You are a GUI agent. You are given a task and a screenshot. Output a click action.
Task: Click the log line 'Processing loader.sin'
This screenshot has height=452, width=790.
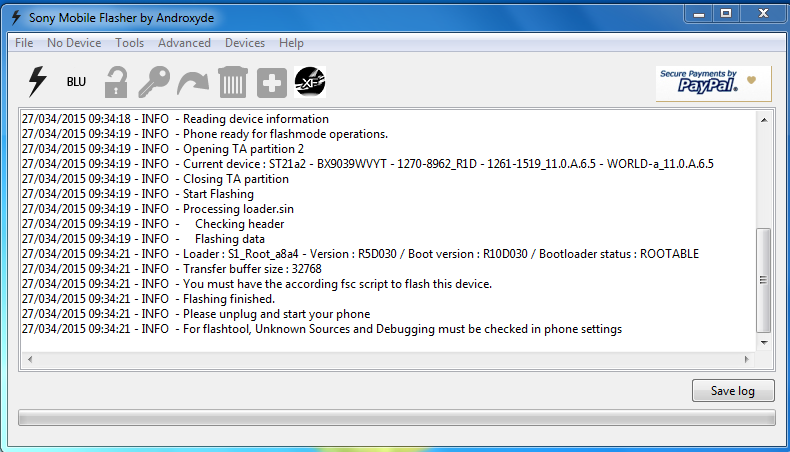tap(157, 209)
